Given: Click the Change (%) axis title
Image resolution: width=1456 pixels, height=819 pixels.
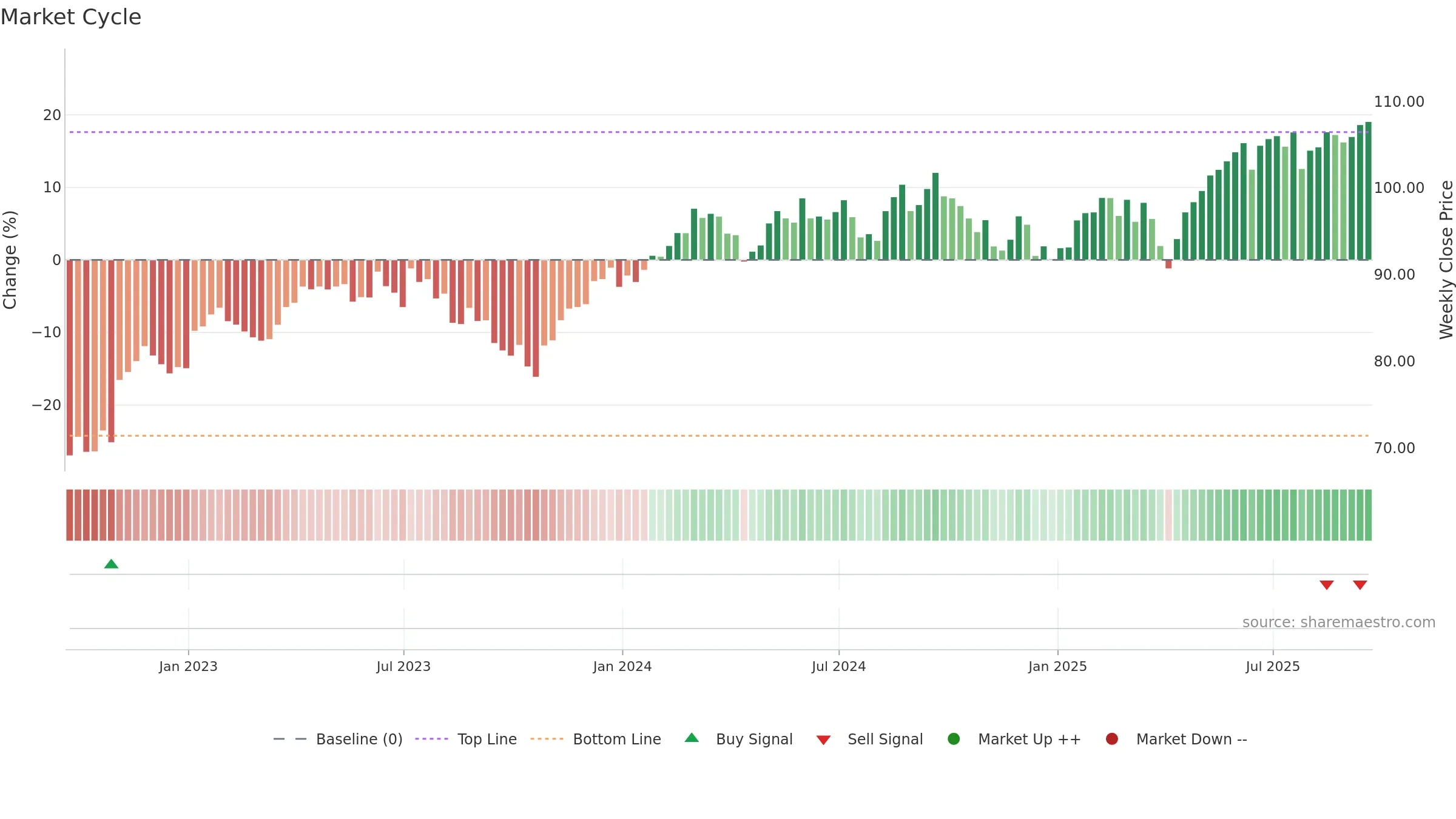Looking at the screenshot, I should [x=10, y=260].
